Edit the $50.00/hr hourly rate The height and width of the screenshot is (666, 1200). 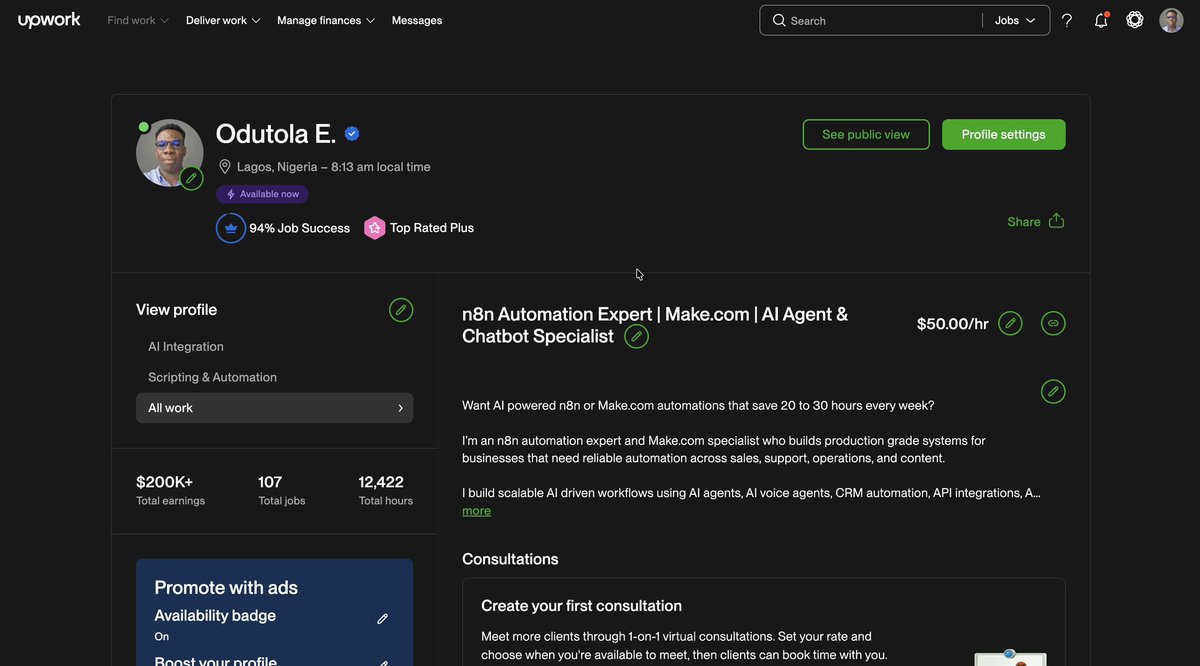click(x=1010, y=323)
